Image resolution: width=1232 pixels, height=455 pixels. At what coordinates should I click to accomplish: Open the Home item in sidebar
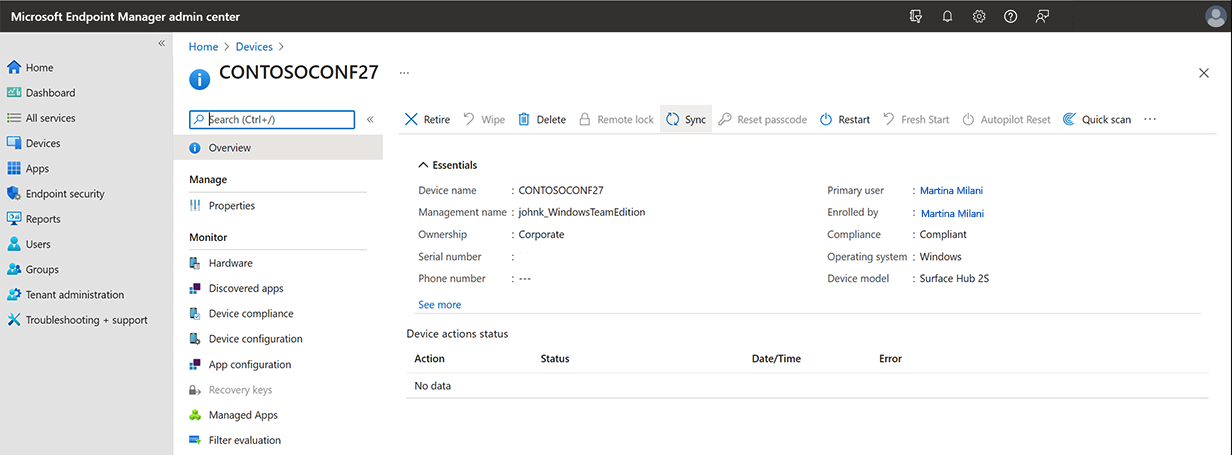pos(30,68)
